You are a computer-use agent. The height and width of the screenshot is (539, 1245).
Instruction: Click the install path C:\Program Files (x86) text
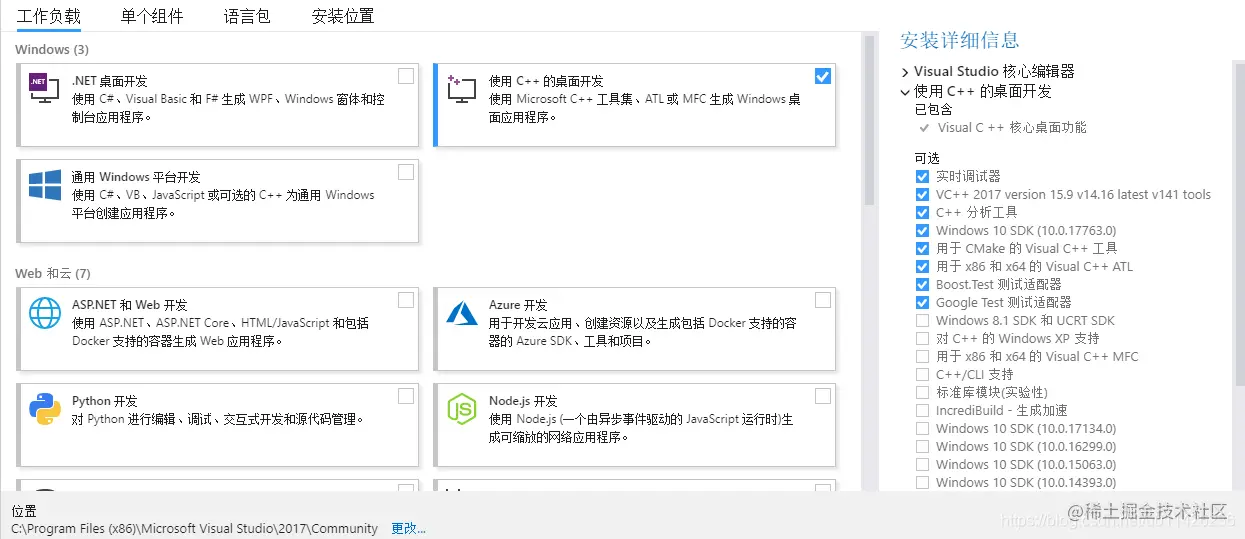[x=195, y=528]
